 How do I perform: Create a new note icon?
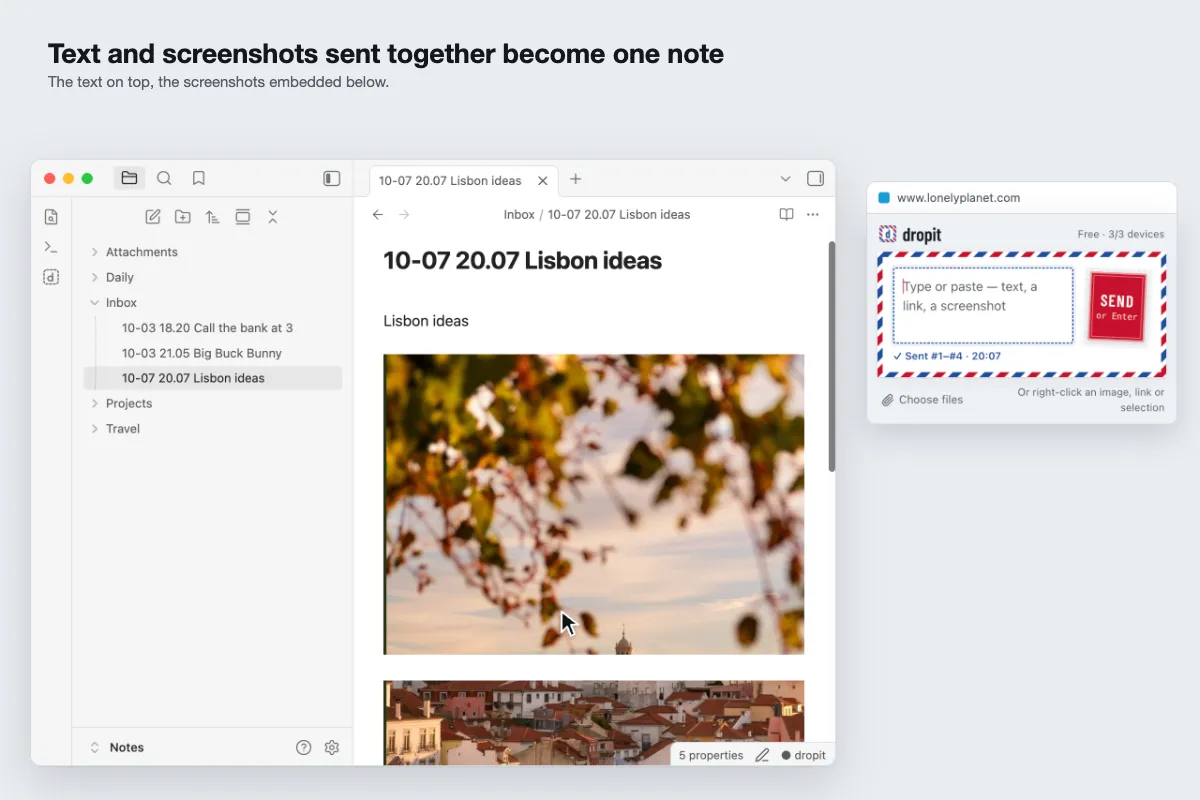click(153, 216)
